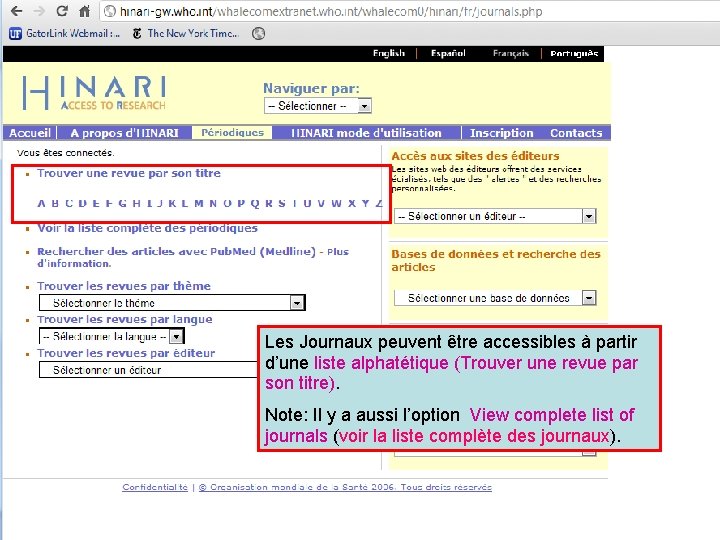Browse journals starting with letter M
Viewport: 720px width, 540px height.
tap(199, 203)
